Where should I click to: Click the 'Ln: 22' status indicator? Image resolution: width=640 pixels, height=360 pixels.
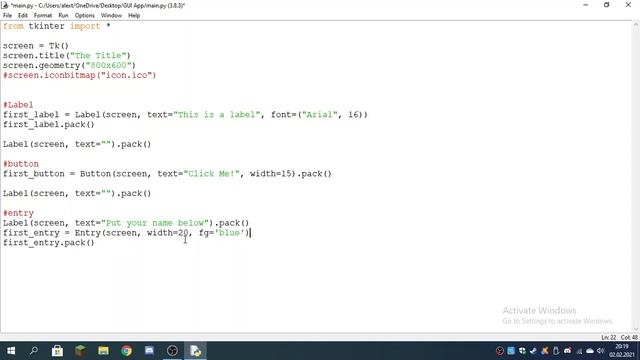pos(609,338)
